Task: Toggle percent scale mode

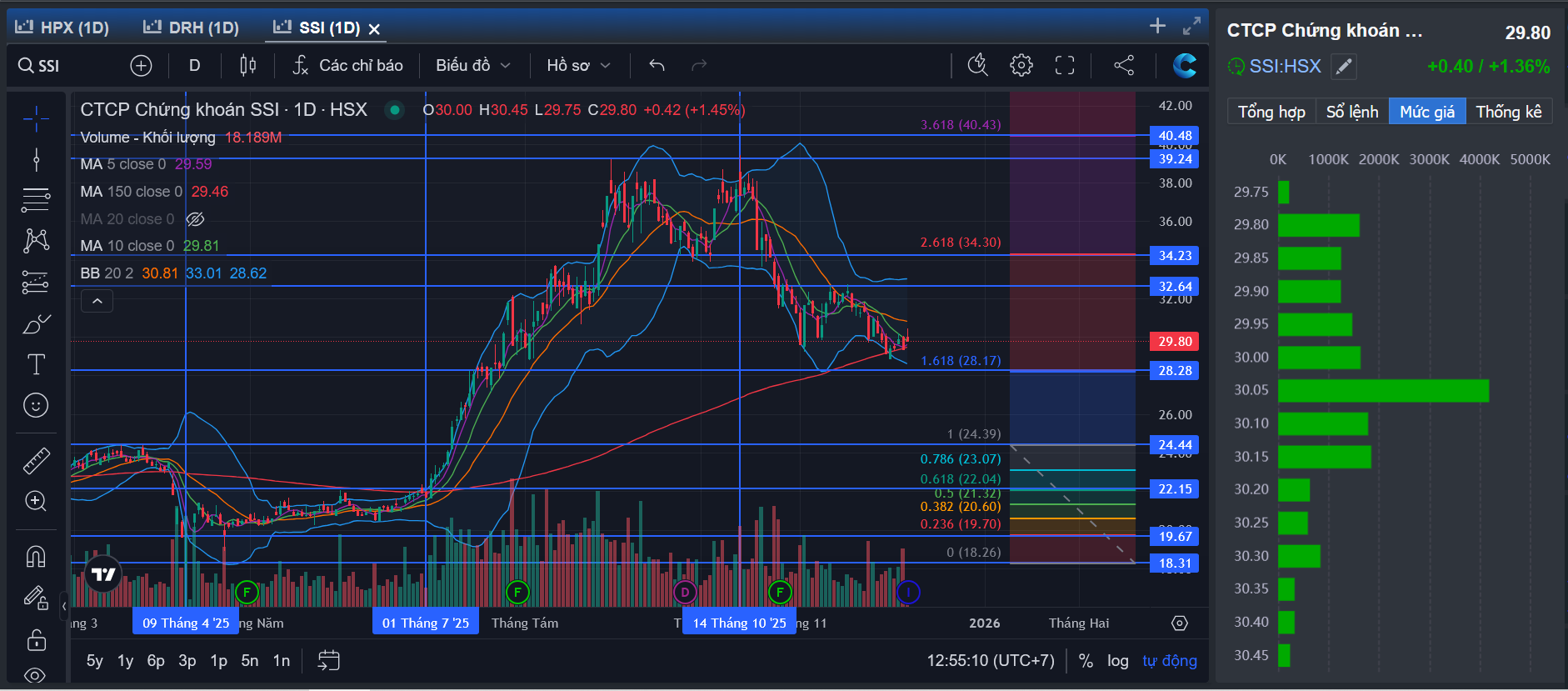Action: (x=1086, y=661)
